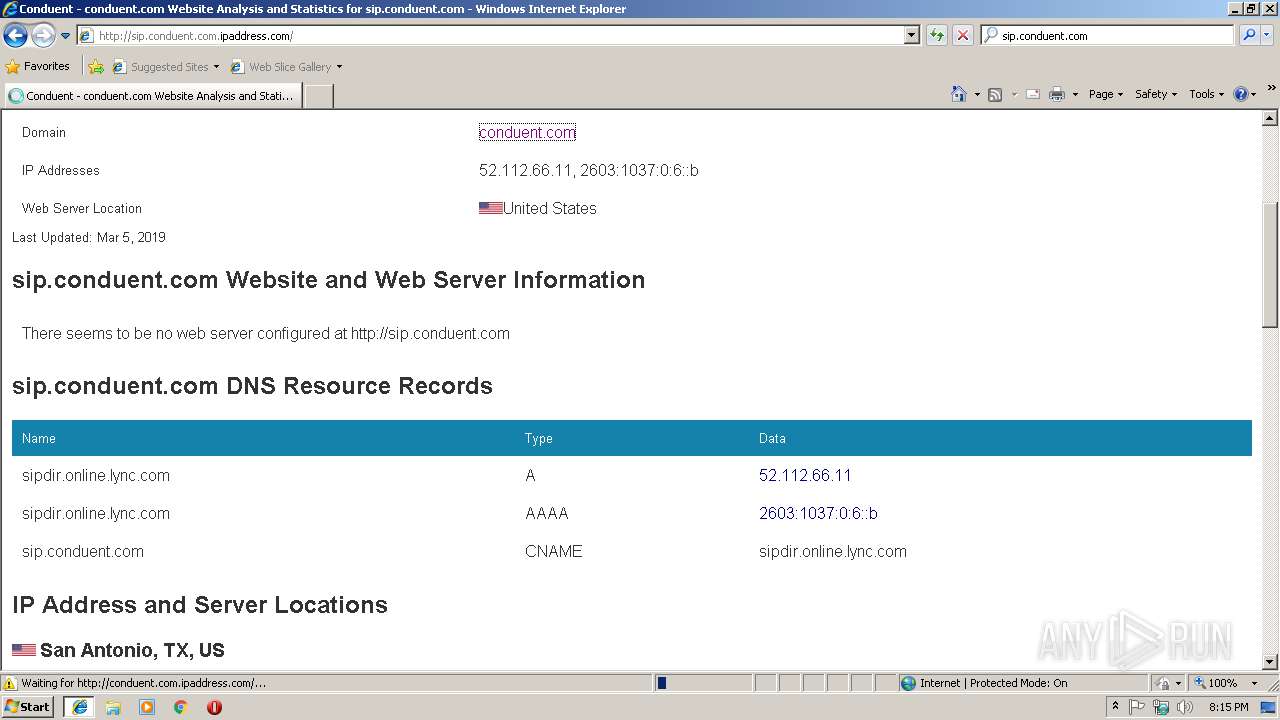The image size is (1280, 720).
Task: Click the Data column header
Action: click(772, 438)
